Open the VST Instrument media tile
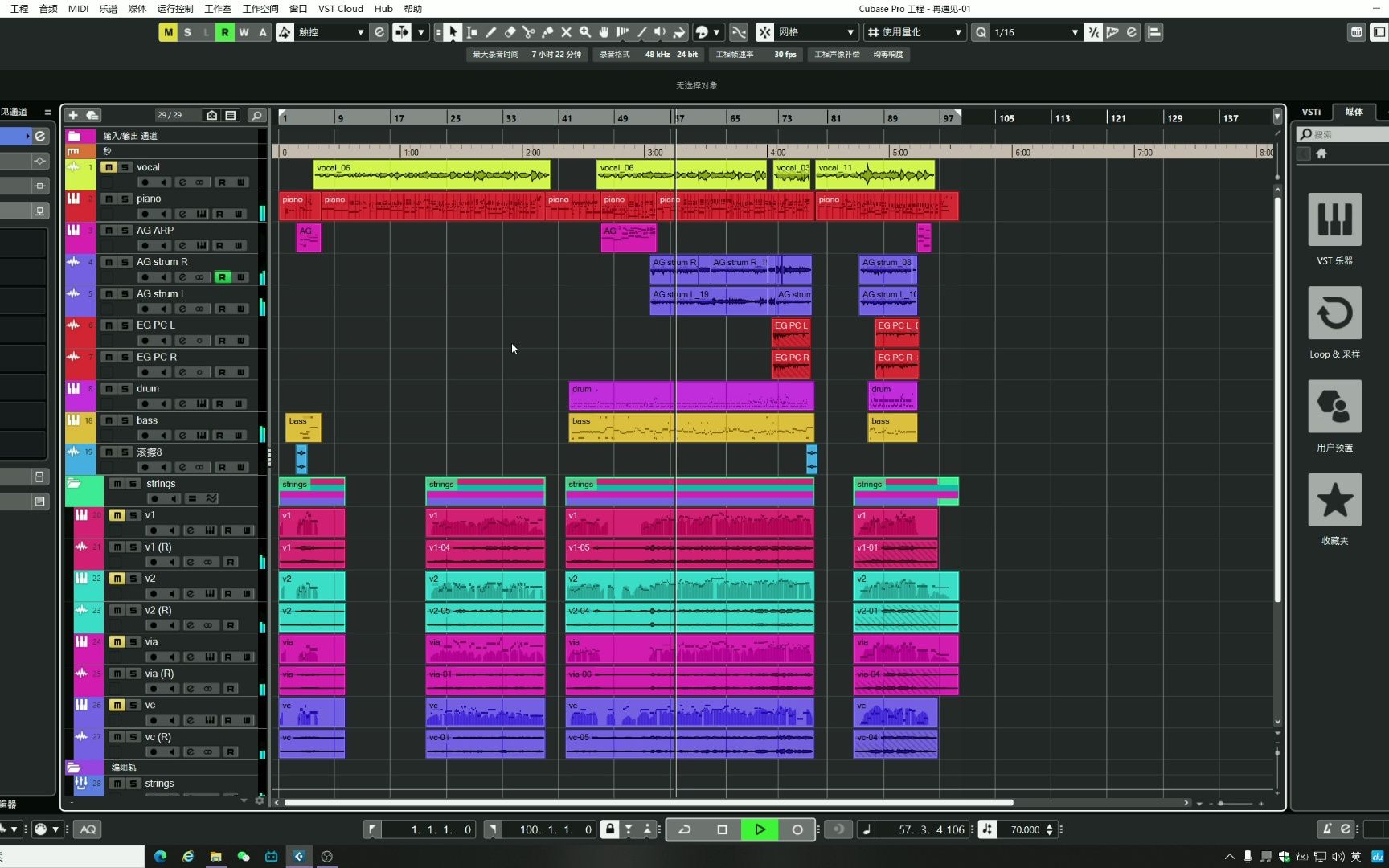This screenshot has width=1389, height=868. 1334,219
